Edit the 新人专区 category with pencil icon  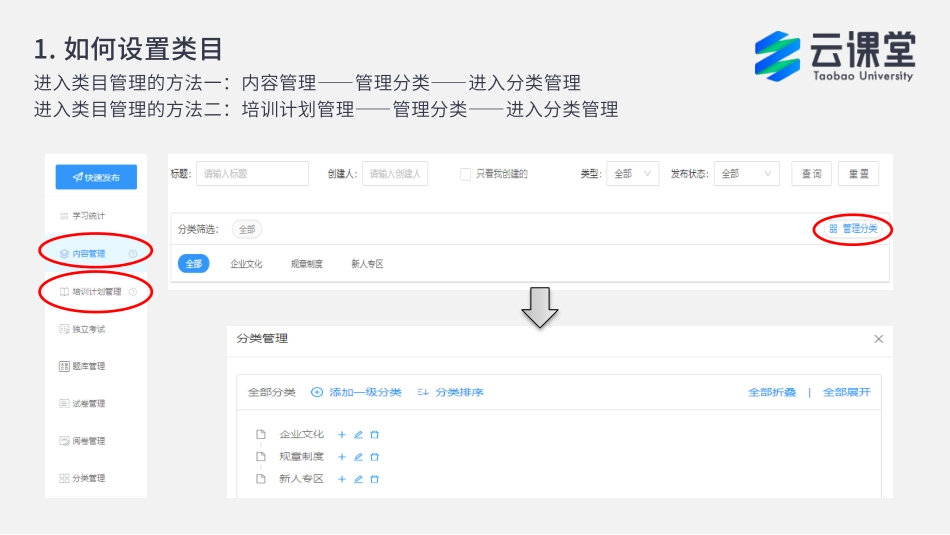coord(358,479)
